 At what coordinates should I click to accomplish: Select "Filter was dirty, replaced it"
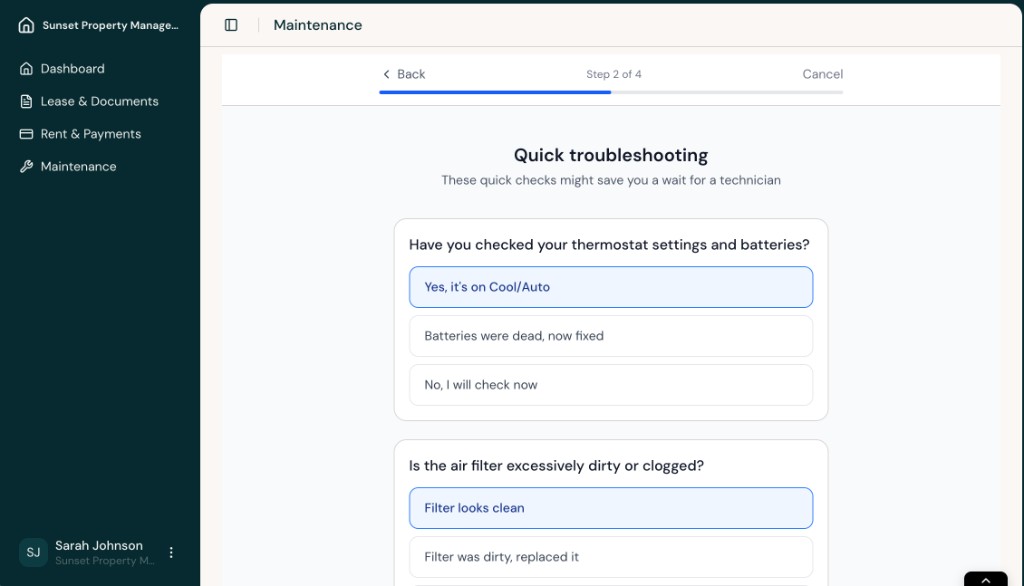coord(611,557)
